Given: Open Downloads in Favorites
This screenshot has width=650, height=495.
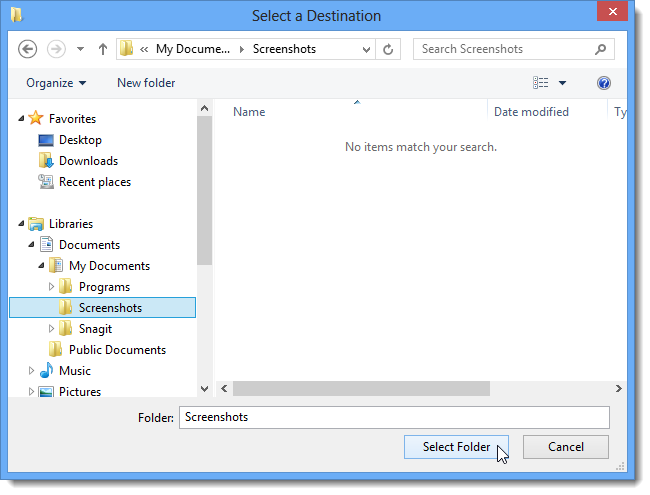Looking at the screenshot, I should (x=89, y=161).
